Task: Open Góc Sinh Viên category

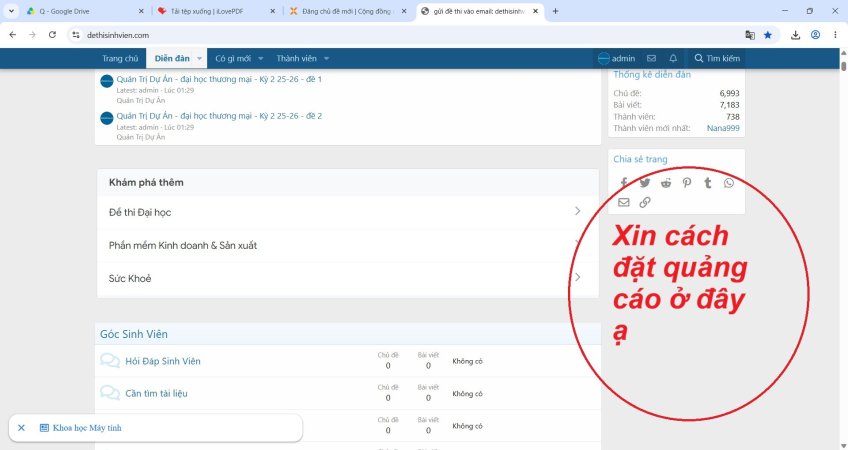Action: (134, 334)
